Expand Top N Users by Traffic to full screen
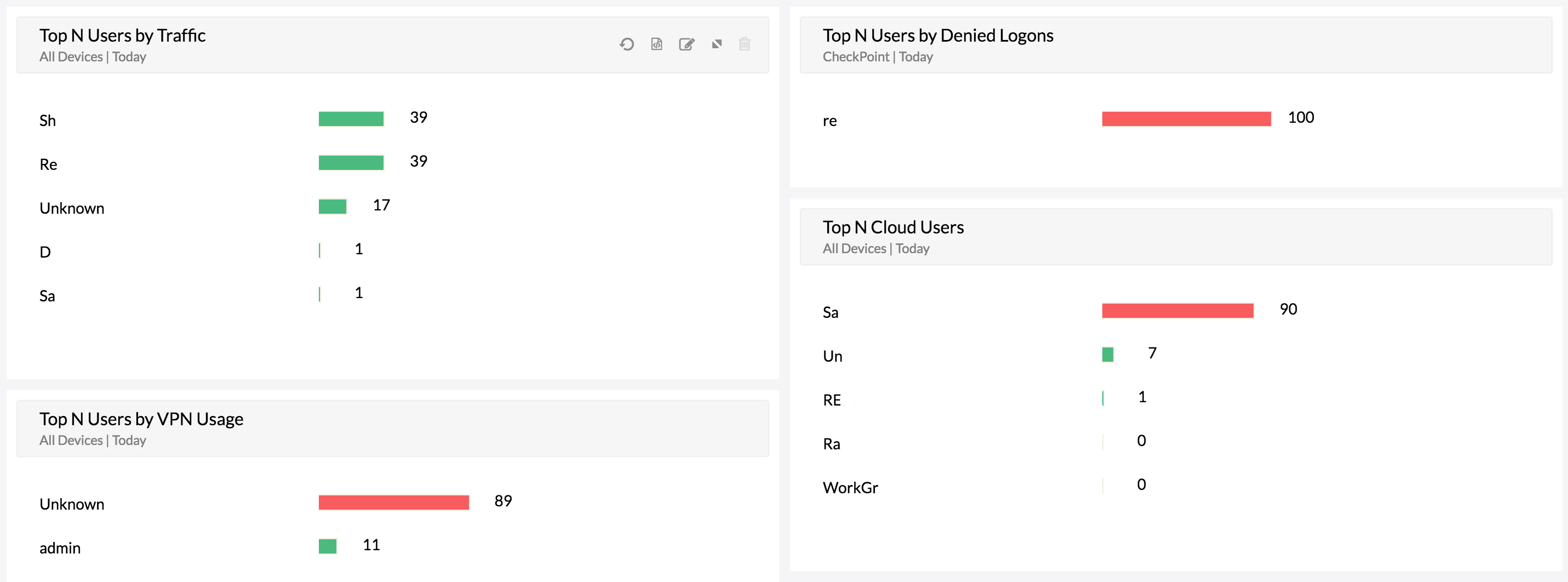Screen dimensions: 1568x582 (x=717, y=44)
